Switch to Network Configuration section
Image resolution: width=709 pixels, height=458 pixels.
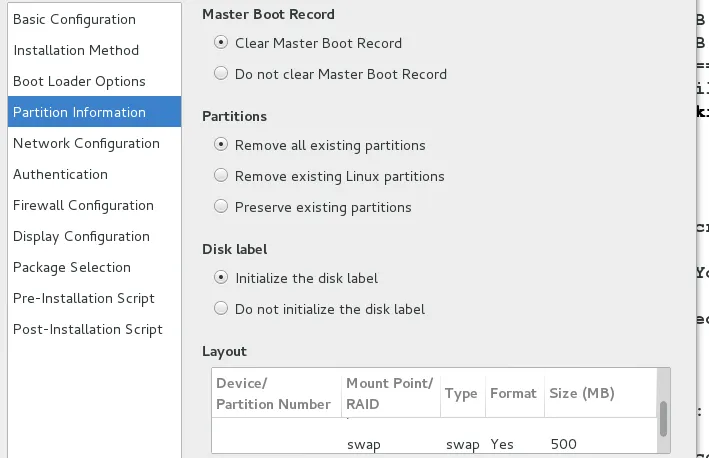(86, 143)
